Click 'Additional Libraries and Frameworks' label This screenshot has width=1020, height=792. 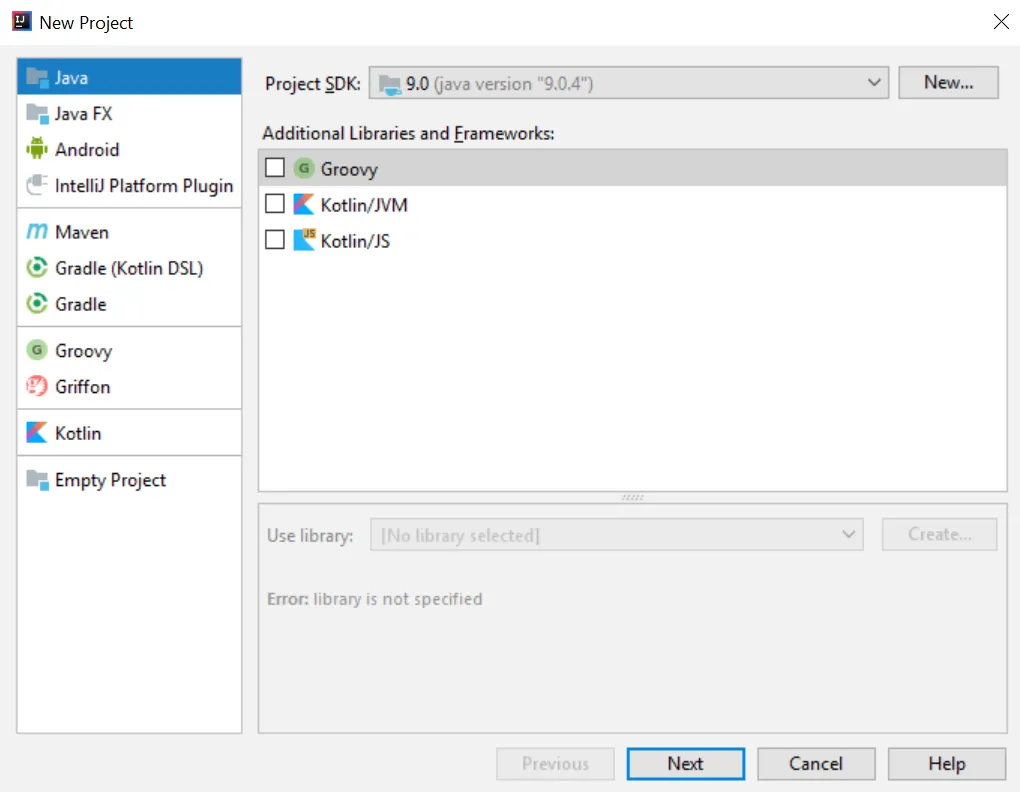(x=408, y=133)
